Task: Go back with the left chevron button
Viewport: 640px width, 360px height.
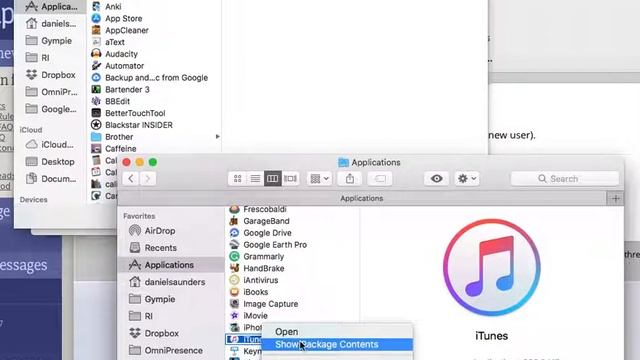Action: 131,178
